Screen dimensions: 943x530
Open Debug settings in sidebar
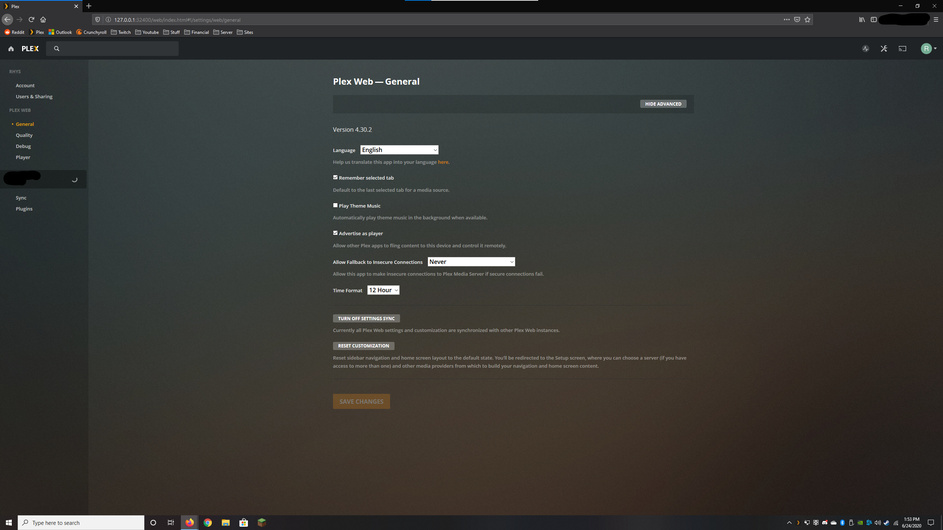[x=23, y=146]
